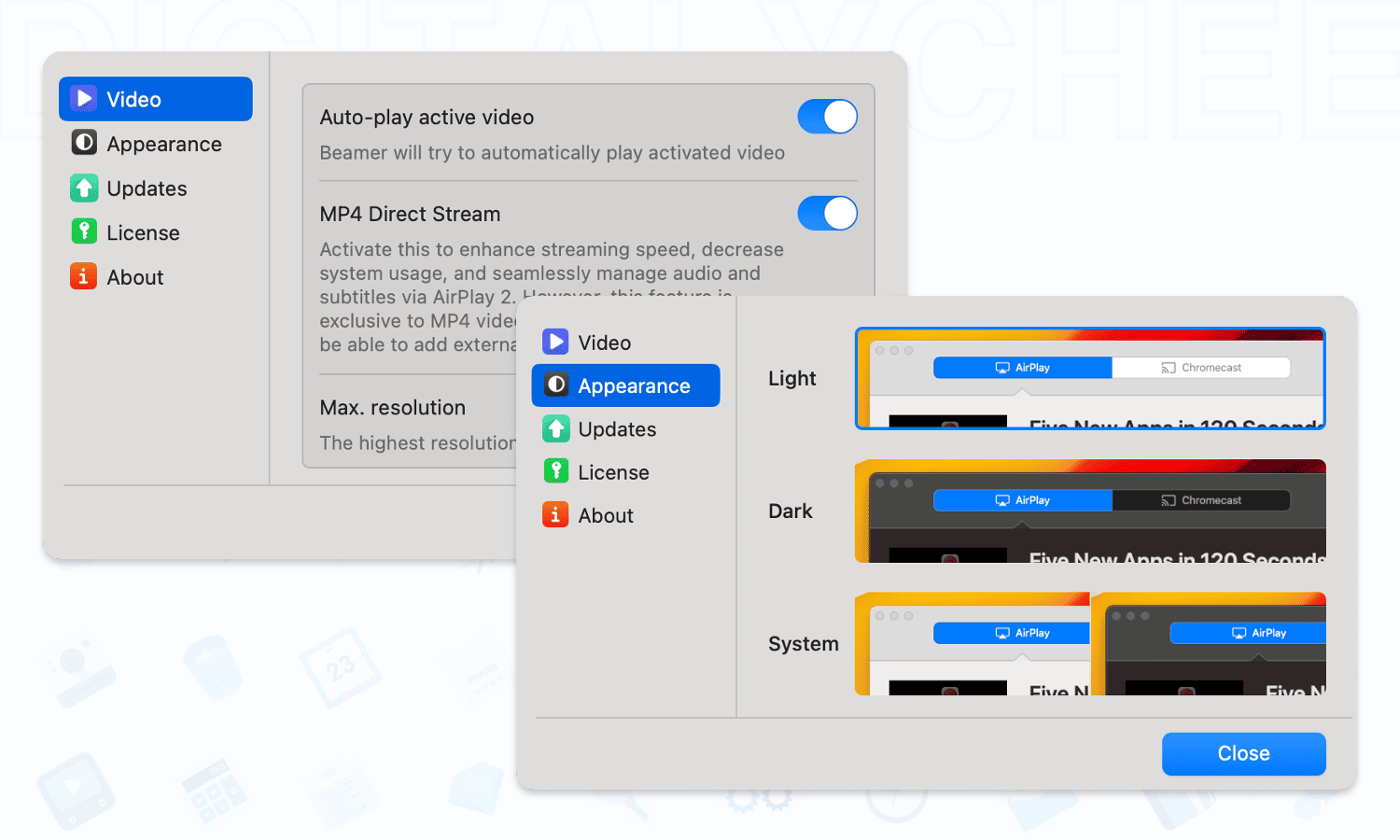The width and height of the screenshot is (1400, 840).
Task: Open the About text label in back window
Action: (x=135, y=277)
